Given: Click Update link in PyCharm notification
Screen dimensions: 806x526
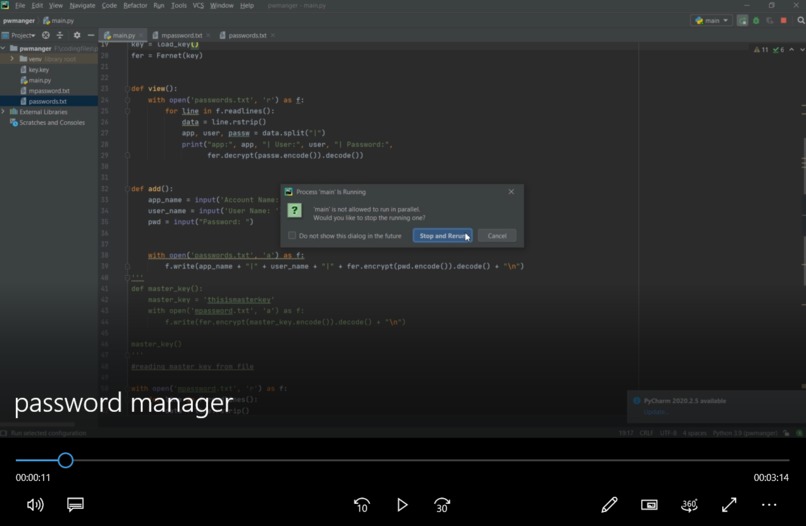Looking at the screenshot, I should 654,412.
